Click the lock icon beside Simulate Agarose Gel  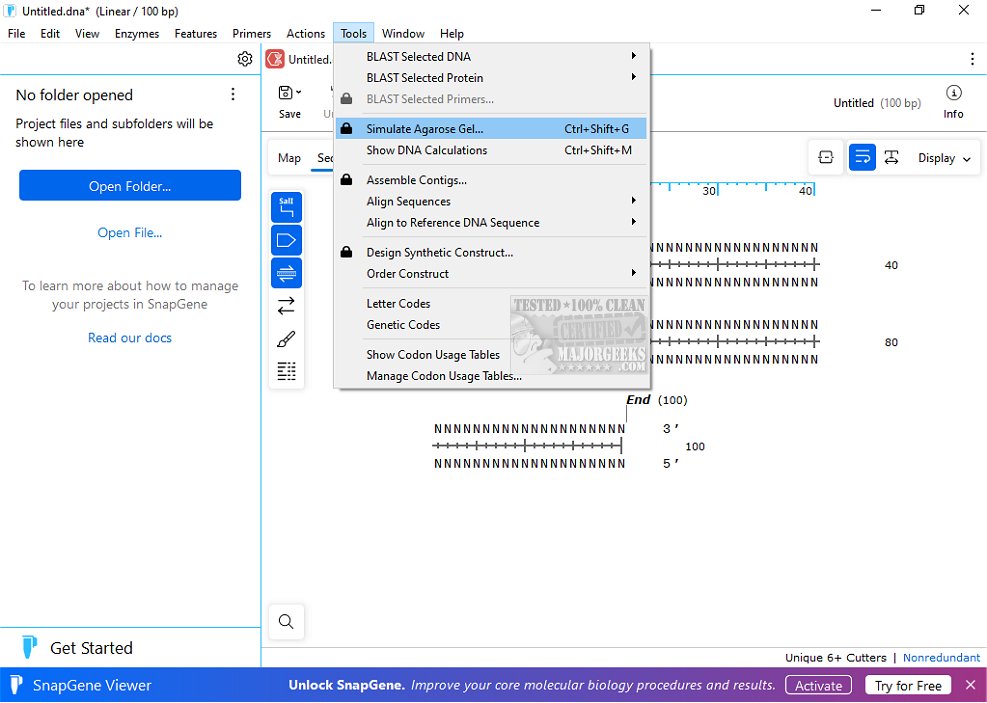click(346, 128)
